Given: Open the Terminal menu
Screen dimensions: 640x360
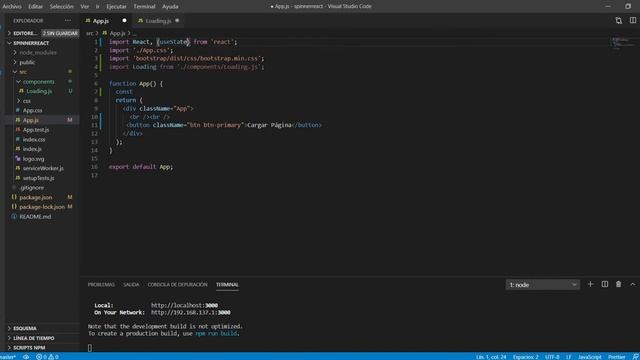Looking at the screenshot, I should (x=144, y=7).
